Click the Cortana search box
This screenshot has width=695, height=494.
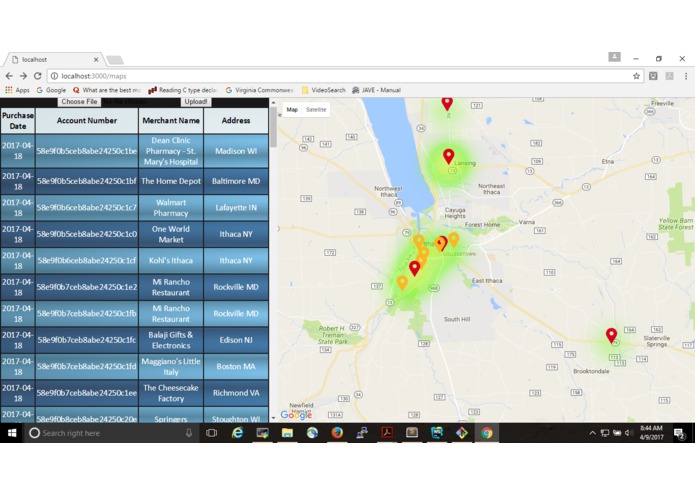112,433
